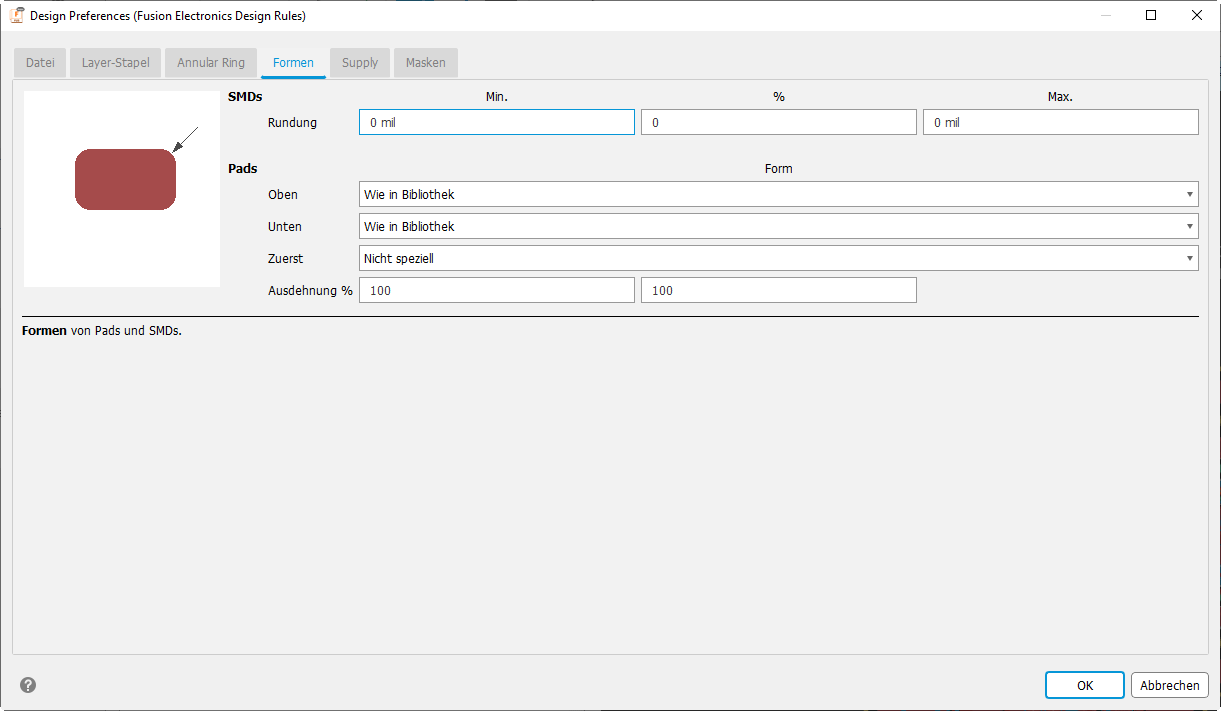Click the Rundung percent input field
Screen dimensions: 1221x711
(779, 122)
